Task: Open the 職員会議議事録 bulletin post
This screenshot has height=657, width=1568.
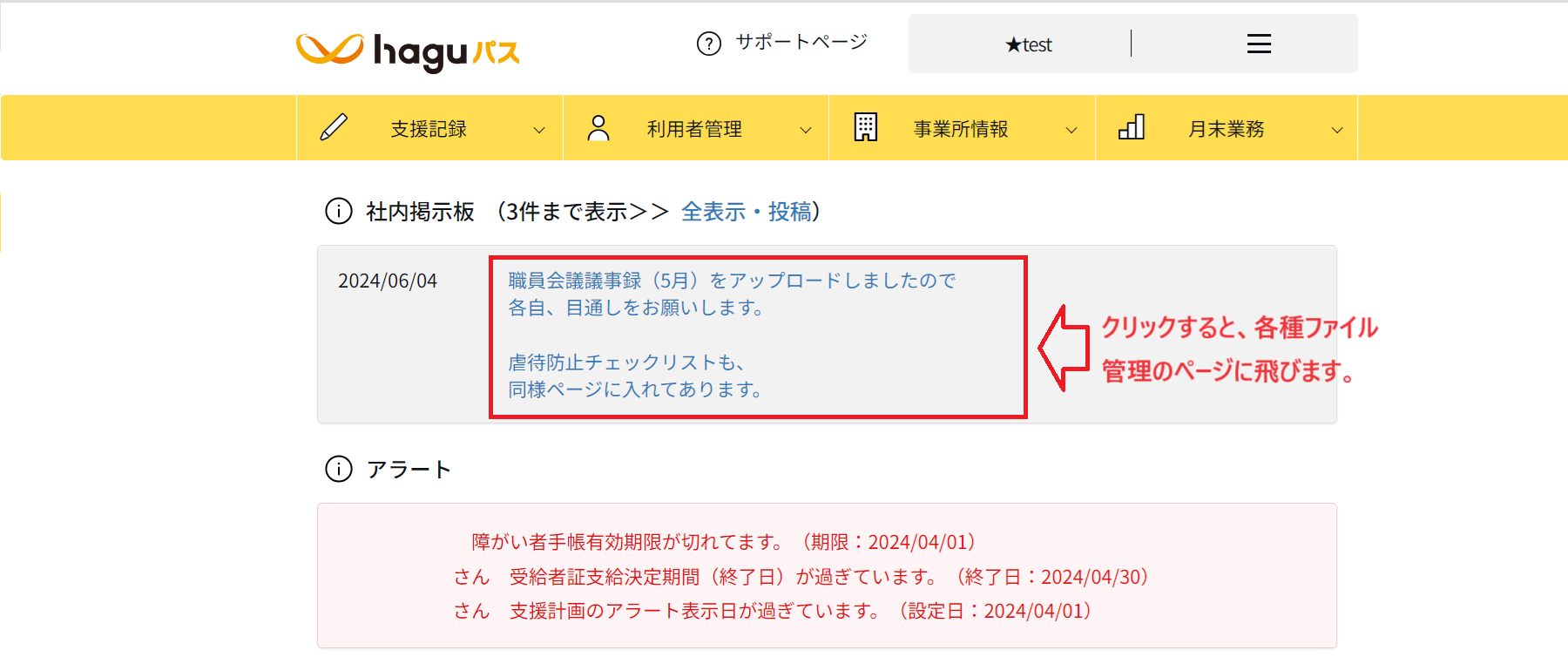Action: (x=732, y=281)
